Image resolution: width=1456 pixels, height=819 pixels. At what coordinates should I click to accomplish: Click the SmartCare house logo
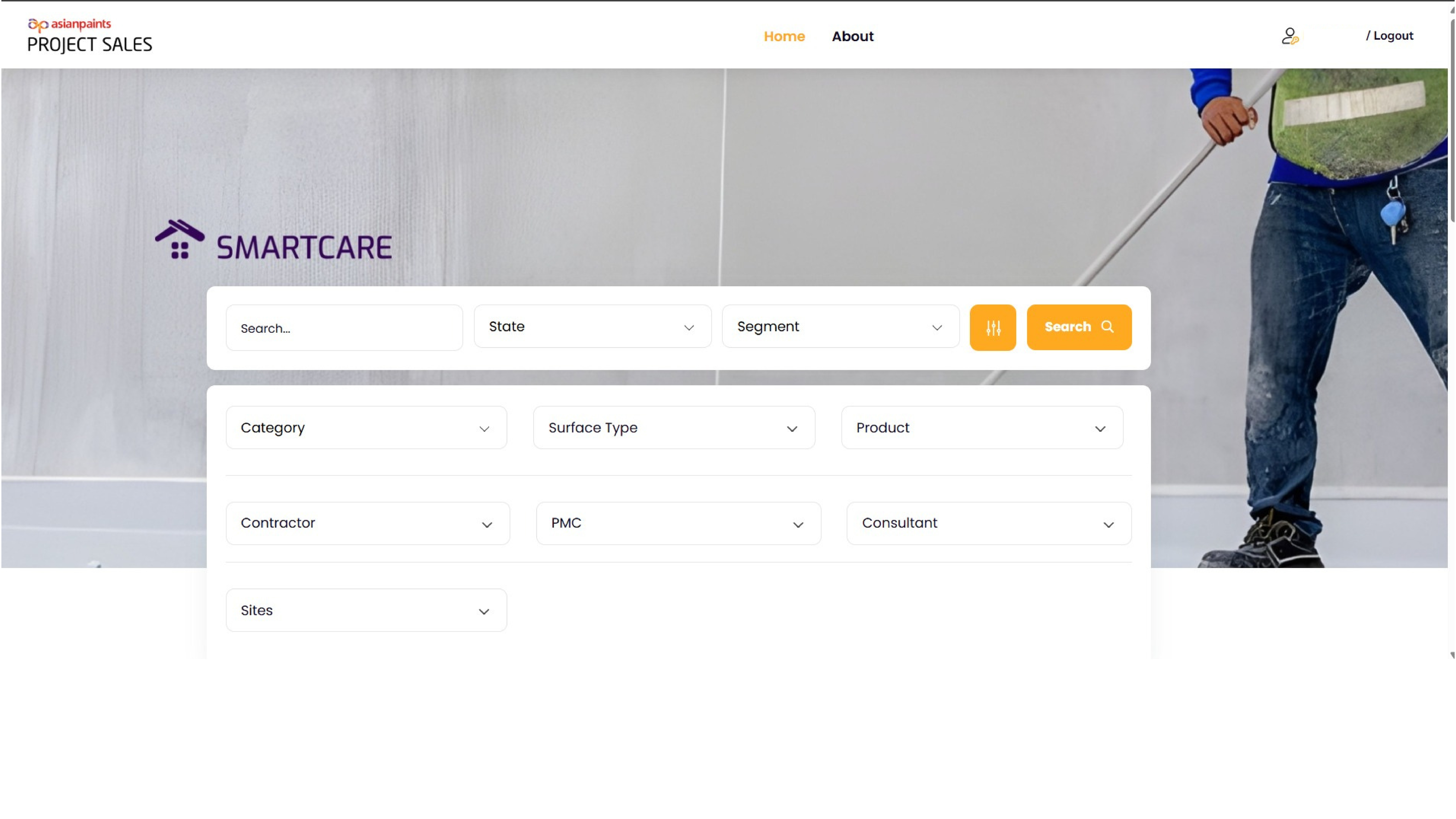[180, 240]
